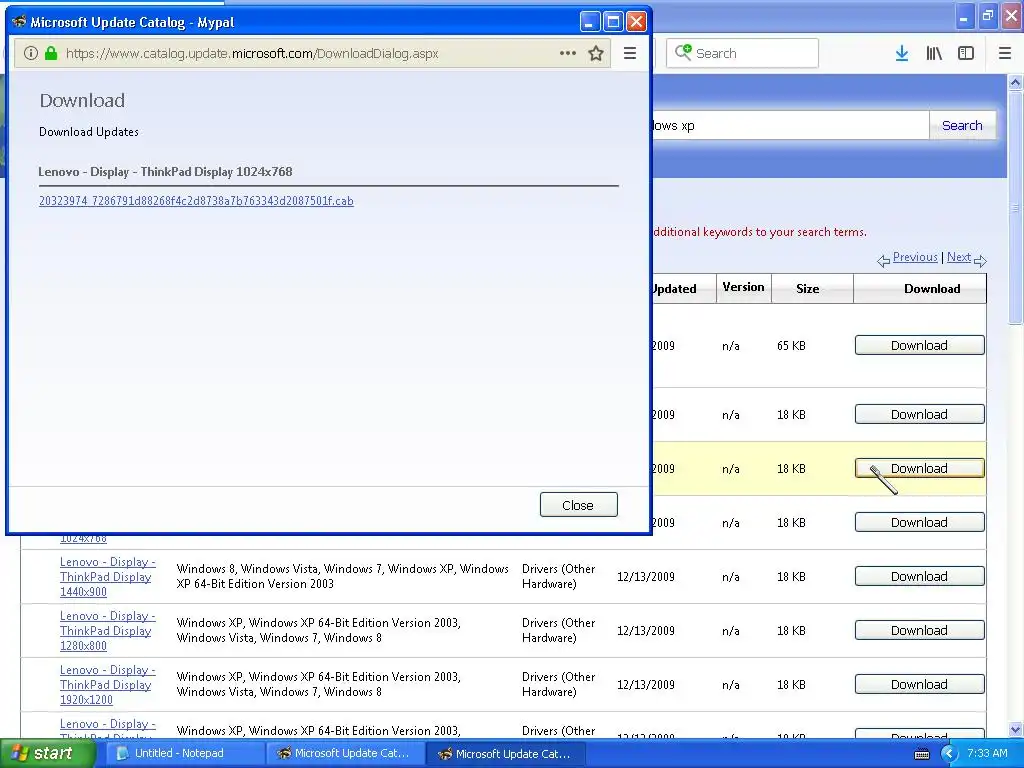The width and height of the screenshot is (1024, 768).
Task: Open Lenovo ThinkPad Display 1280x800 link
Action: (x=107, y=631)
